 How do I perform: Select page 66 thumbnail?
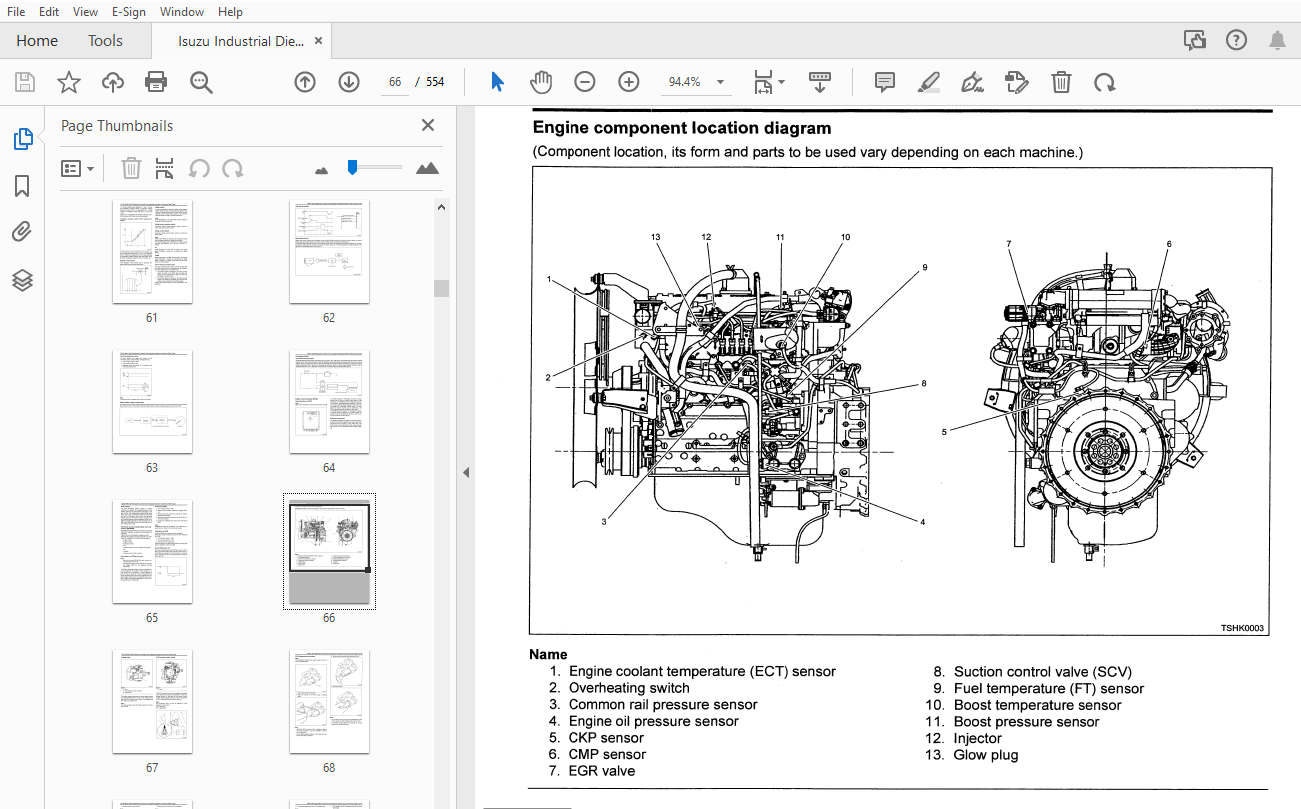[329, 552]
